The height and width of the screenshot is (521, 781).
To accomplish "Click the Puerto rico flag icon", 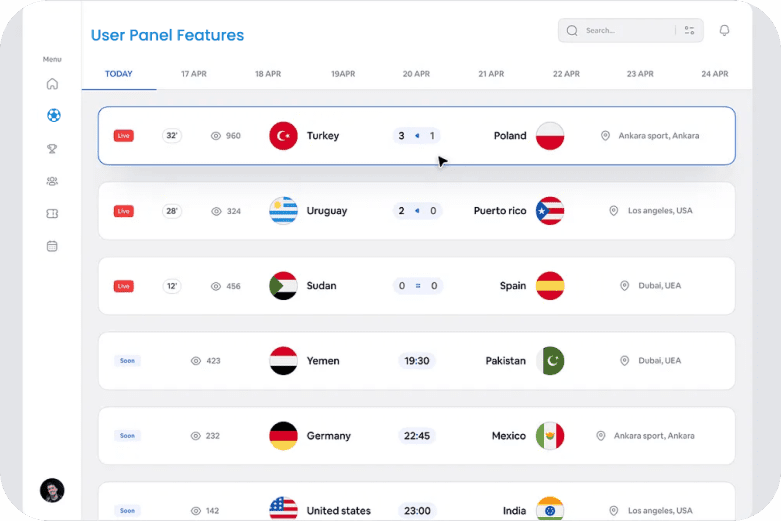I will coord(550,211).
